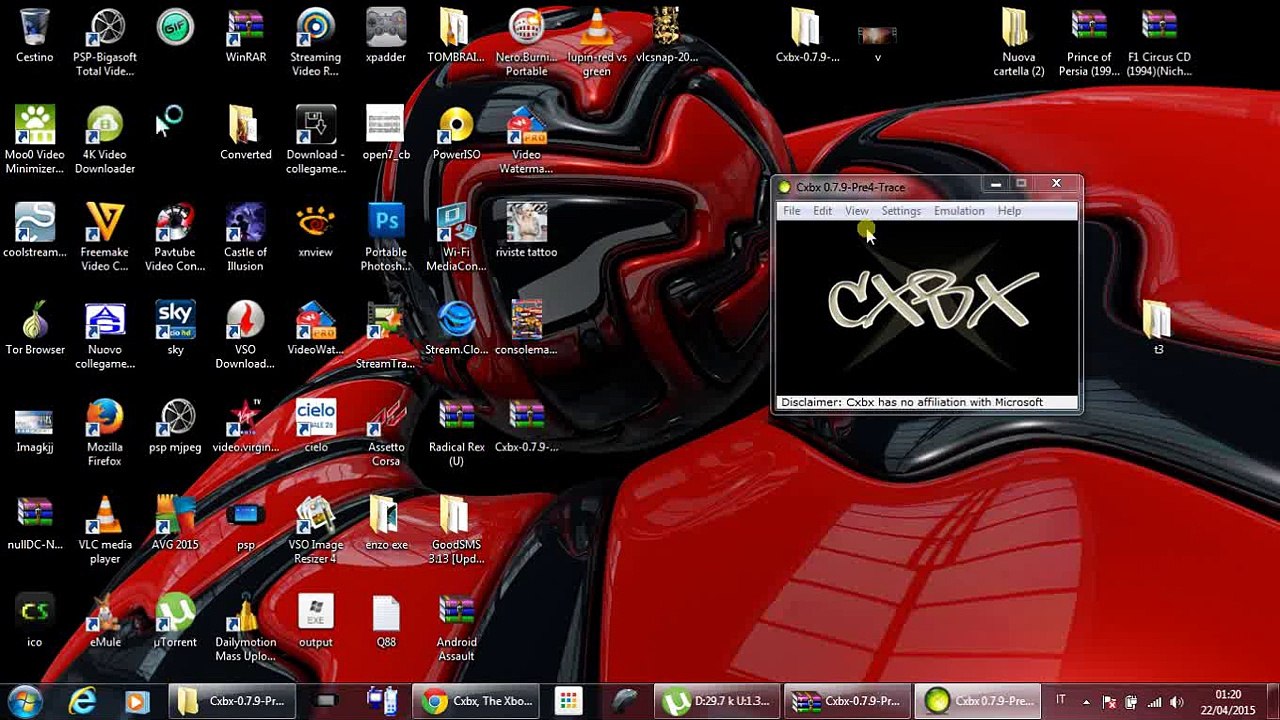Select the vlcsnap-20 image file
This screenshot has height=720, width=1280.
(x=667, y=37)
